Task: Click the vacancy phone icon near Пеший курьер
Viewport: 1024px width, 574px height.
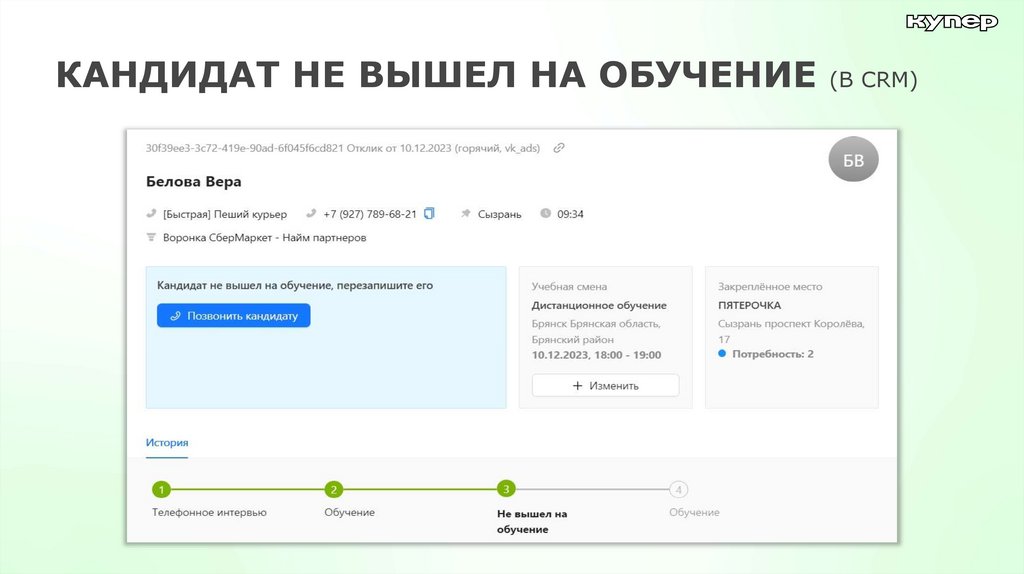Action: (152, 214)
